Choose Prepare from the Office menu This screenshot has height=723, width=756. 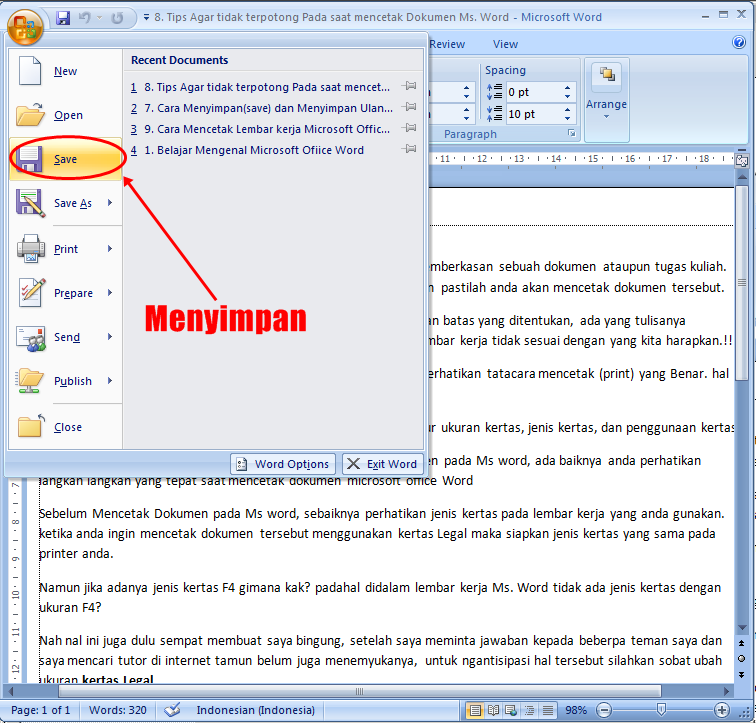click(65, 293)
